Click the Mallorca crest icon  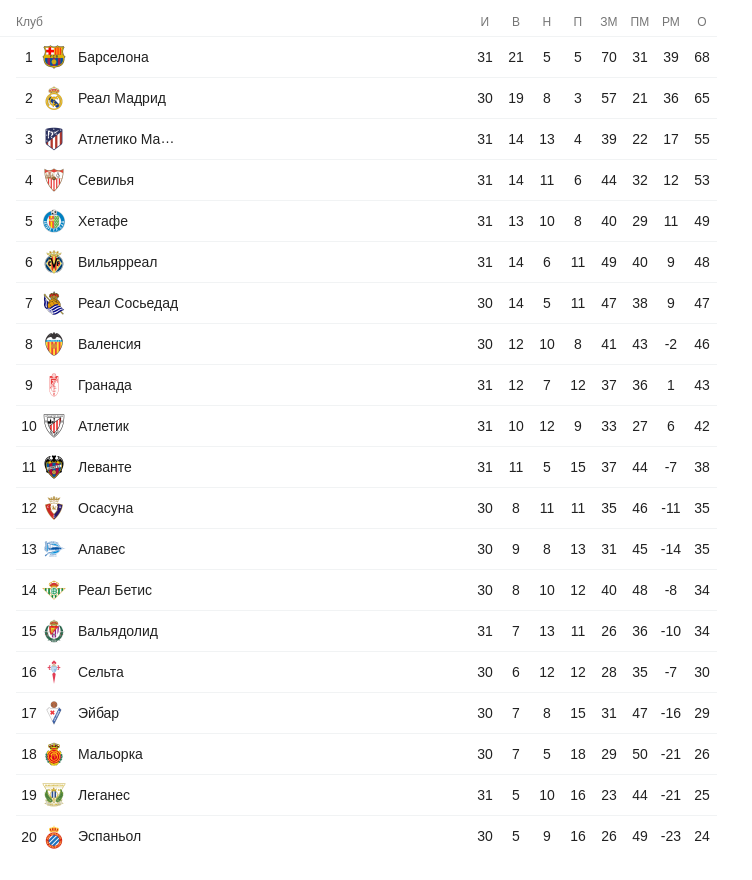(54, 754)
